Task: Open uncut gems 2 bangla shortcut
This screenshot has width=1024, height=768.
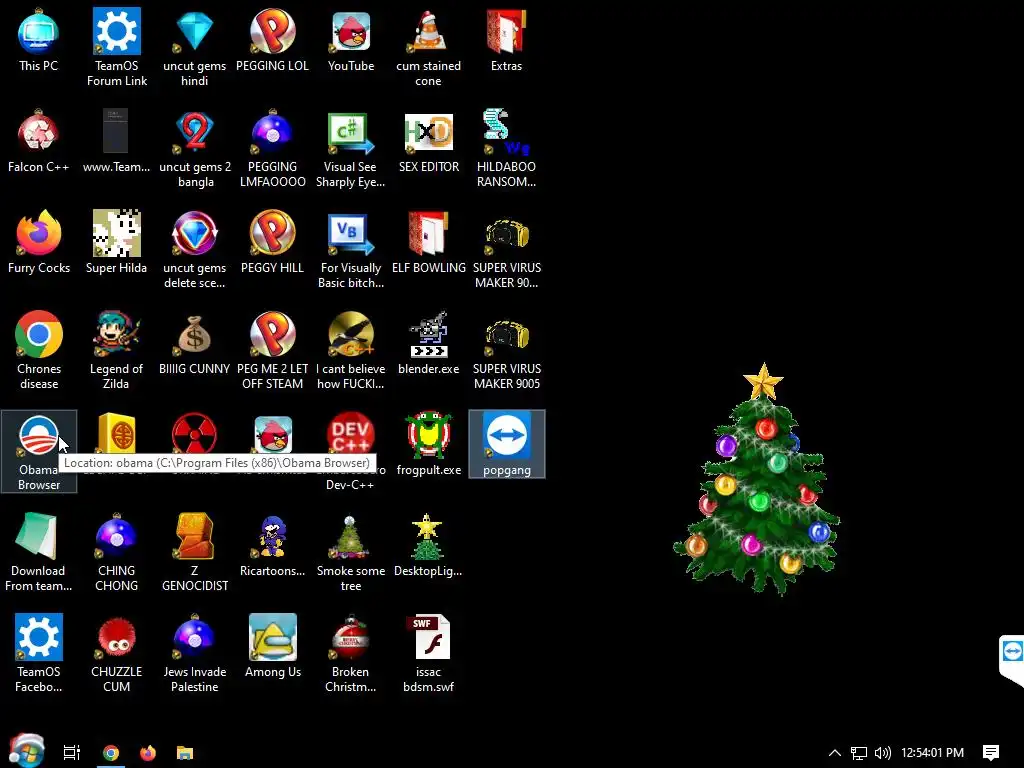Action: pyautogui.click(x=195, y=148)
